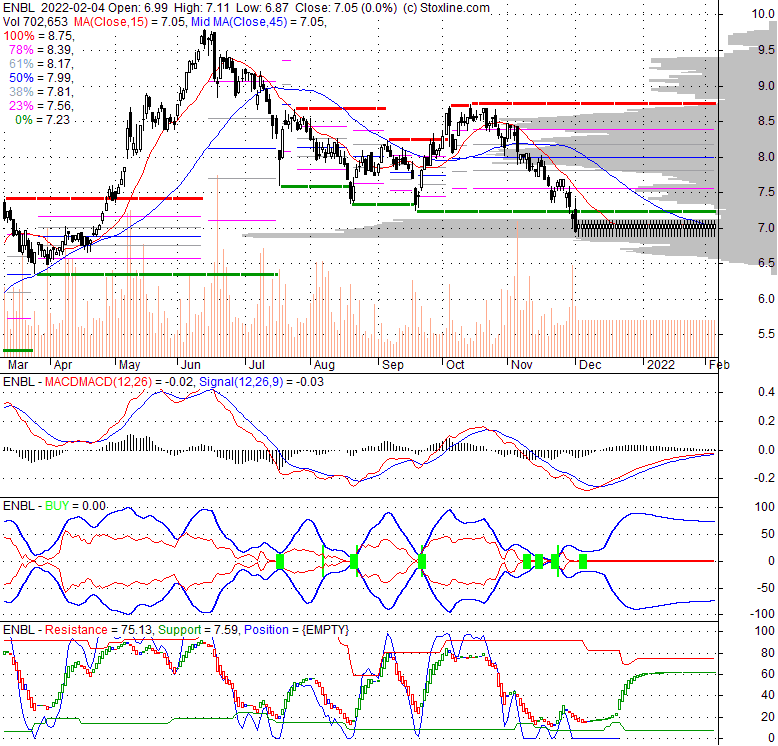This screenshot has height=746, width=778.
Task: Click the '0% = 7.23' level label
Action: (43, 120)
